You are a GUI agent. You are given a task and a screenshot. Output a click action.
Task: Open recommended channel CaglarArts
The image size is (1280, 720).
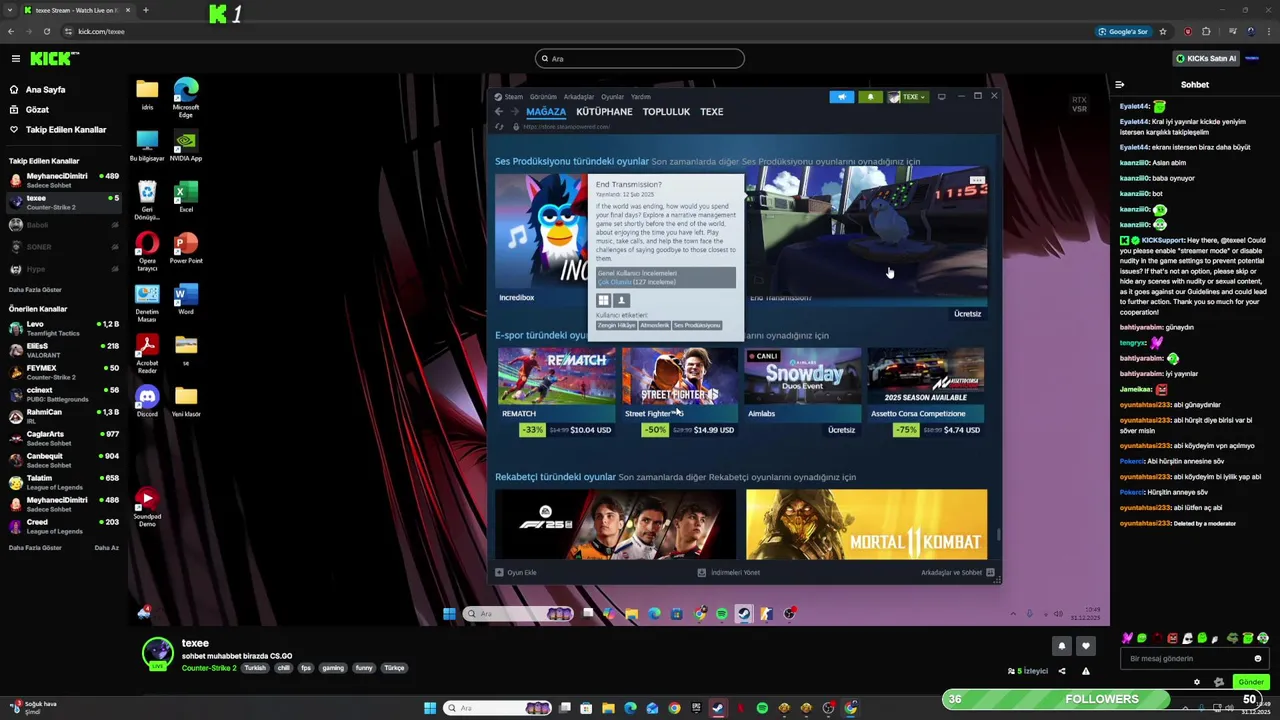click(x=64, y=438)
